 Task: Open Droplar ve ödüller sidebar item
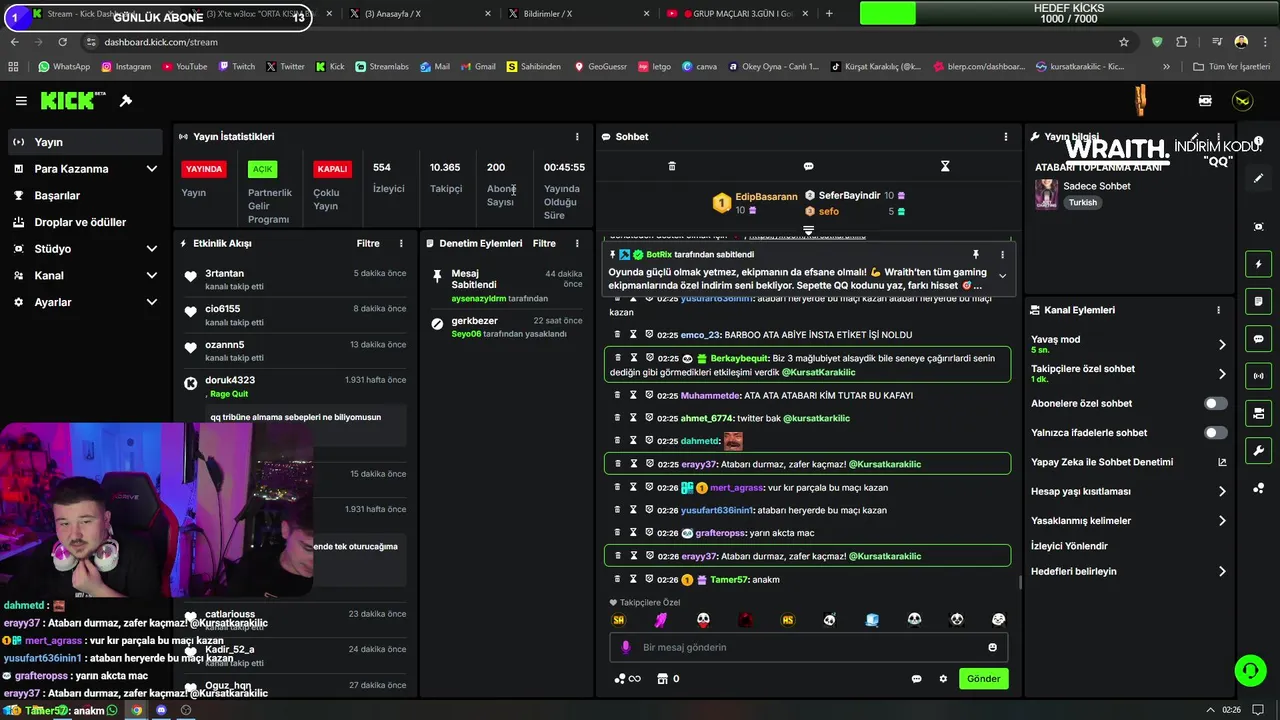(85, 222)
